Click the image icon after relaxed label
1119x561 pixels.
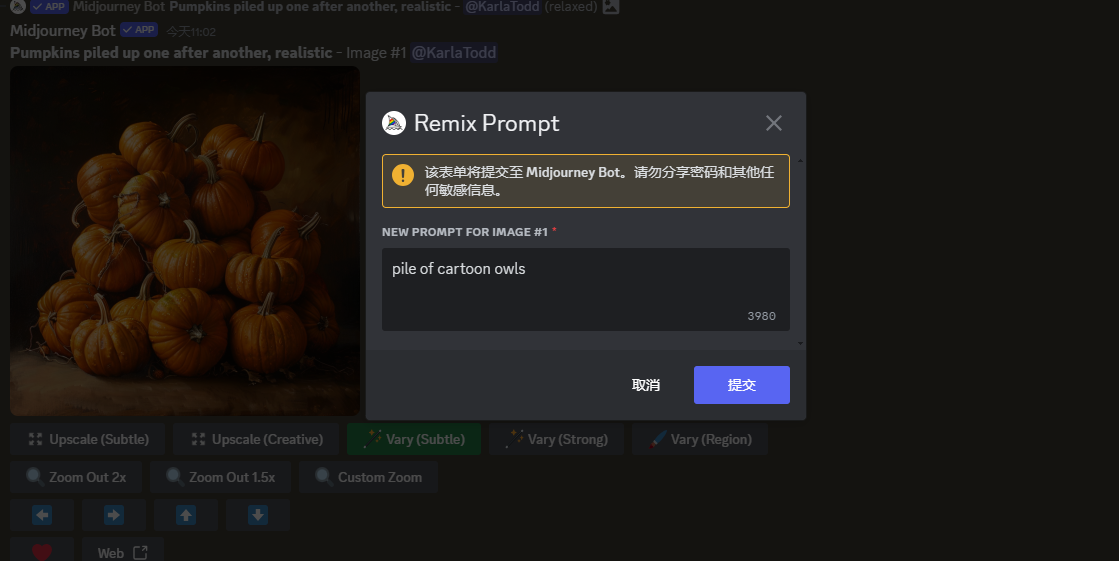coord(611,6)
